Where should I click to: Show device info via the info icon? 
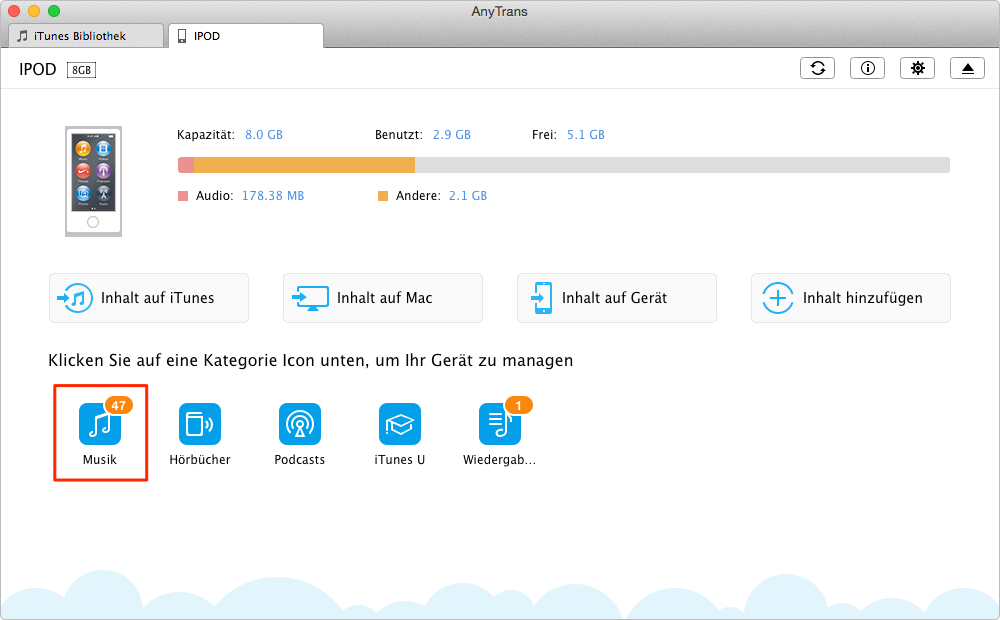[867, 68]
